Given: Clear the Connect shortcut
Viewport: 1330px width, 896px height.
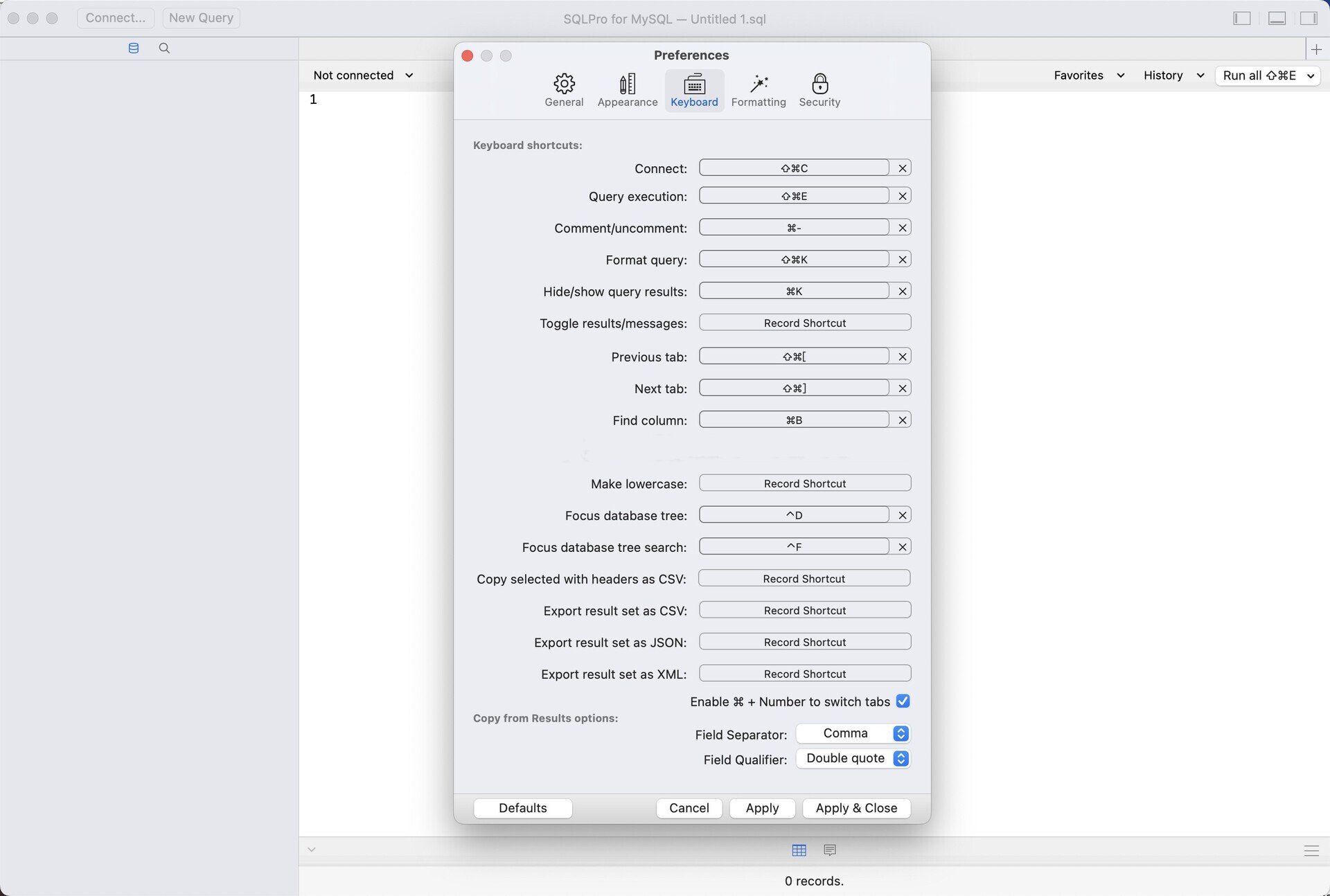Looking at the screenshot, I should pyautogui.click(x=902, y=168).
